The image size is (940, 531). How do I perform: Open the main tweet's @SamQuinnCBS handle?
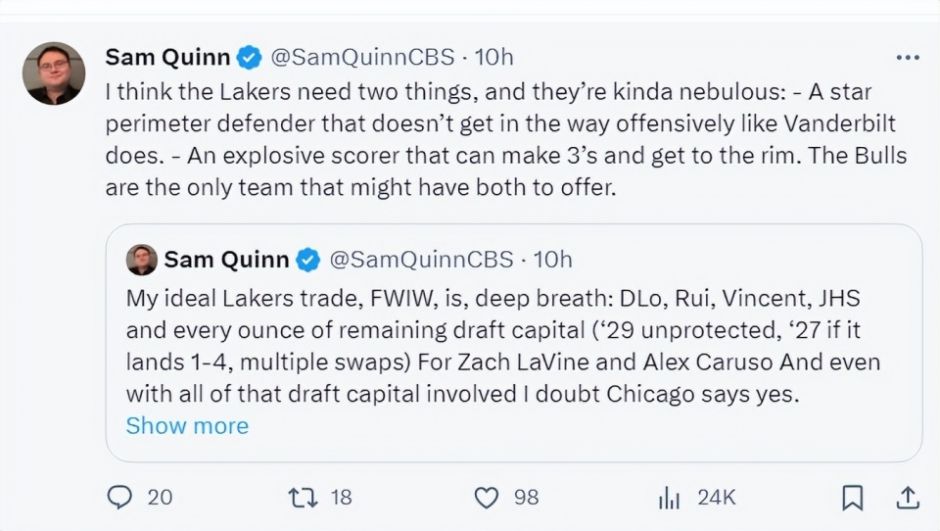click(362, 57)
